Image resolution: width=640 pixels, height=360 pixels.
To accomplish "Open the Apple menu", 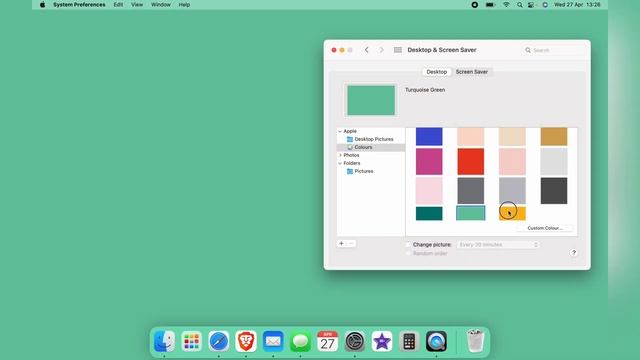I will [42, 5].
